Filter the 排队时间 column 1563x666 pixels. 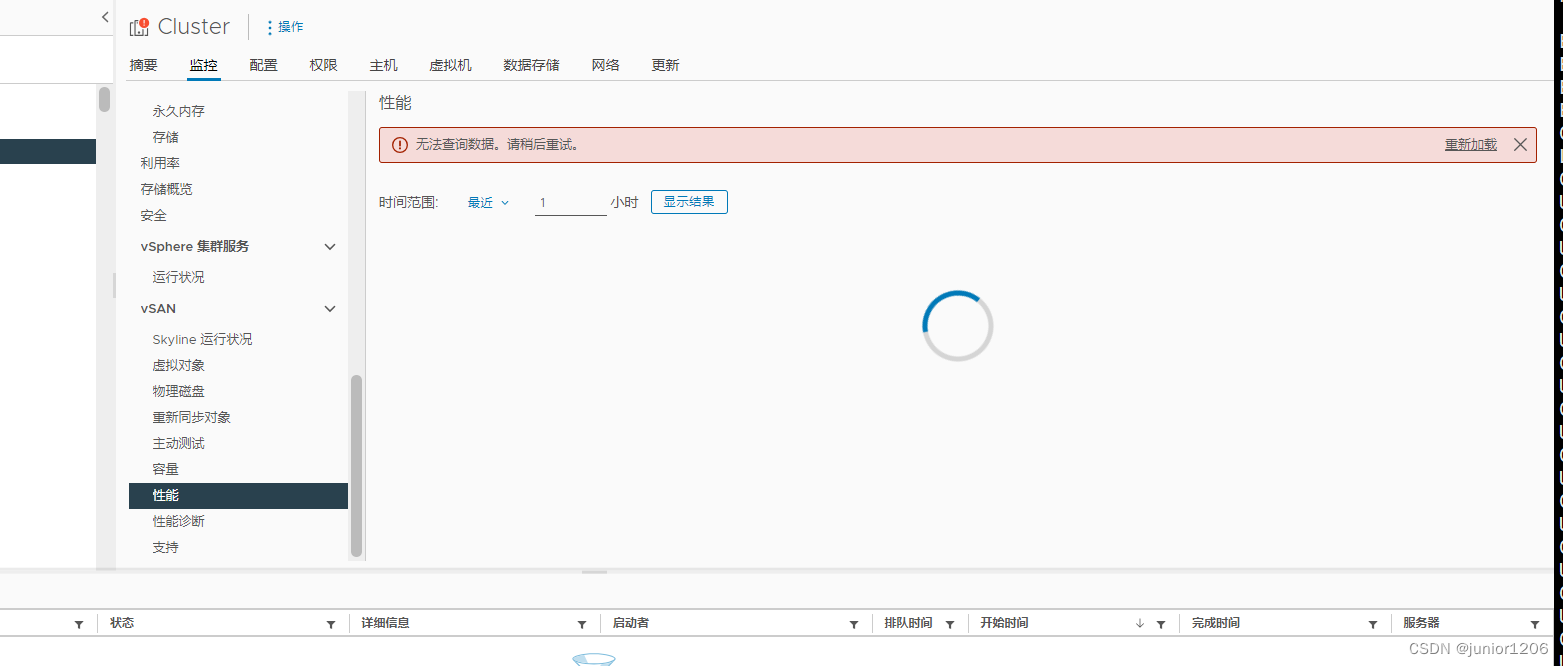950,624
